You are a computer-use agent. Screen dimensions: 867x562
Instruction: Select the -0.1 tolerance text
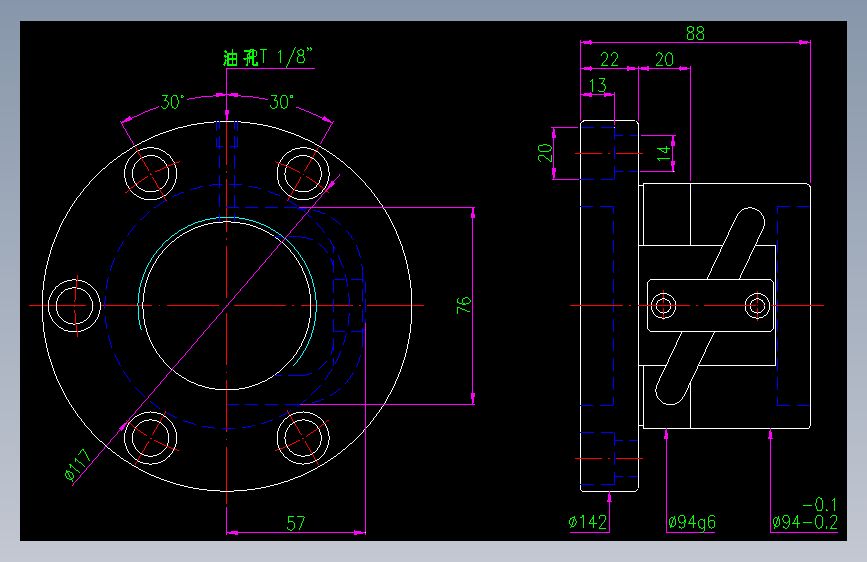pos(819,504)
